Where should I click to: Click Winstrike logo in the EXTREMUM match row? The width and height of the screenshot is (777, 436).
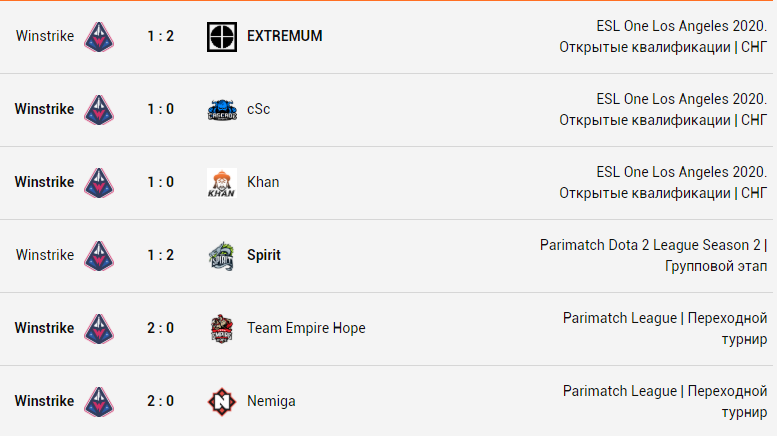(99, 37)
